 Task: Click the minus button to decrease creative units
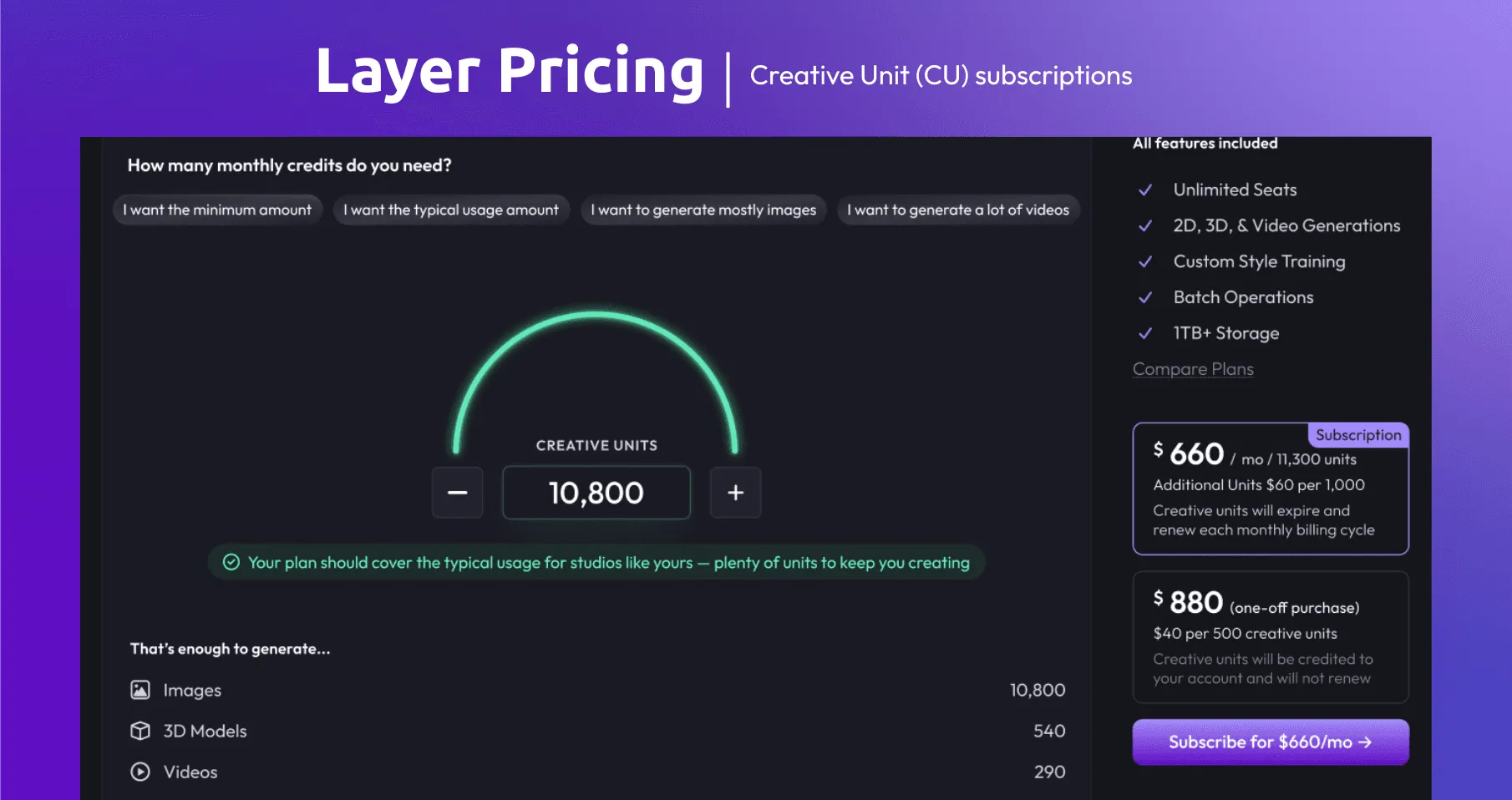click(x=457, y=493)
